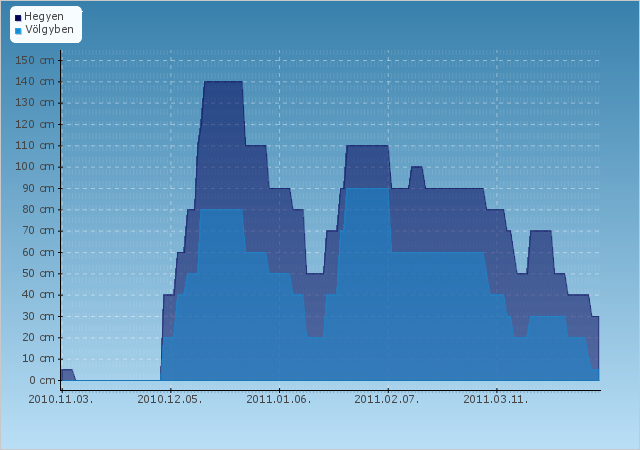Click the 20 cm axis label

click(x=38, y=337)
